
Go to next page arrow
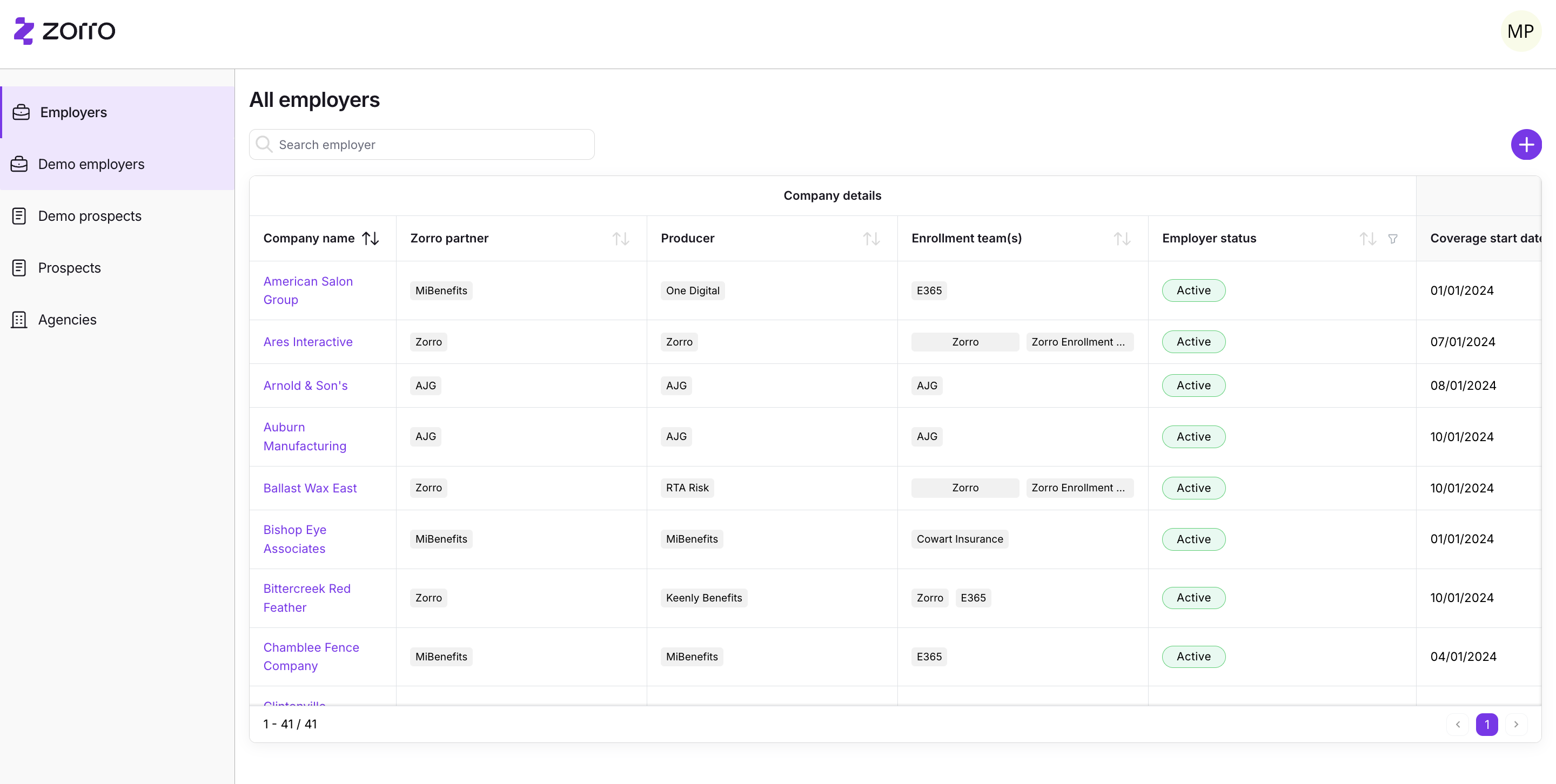coord(1516,724)
